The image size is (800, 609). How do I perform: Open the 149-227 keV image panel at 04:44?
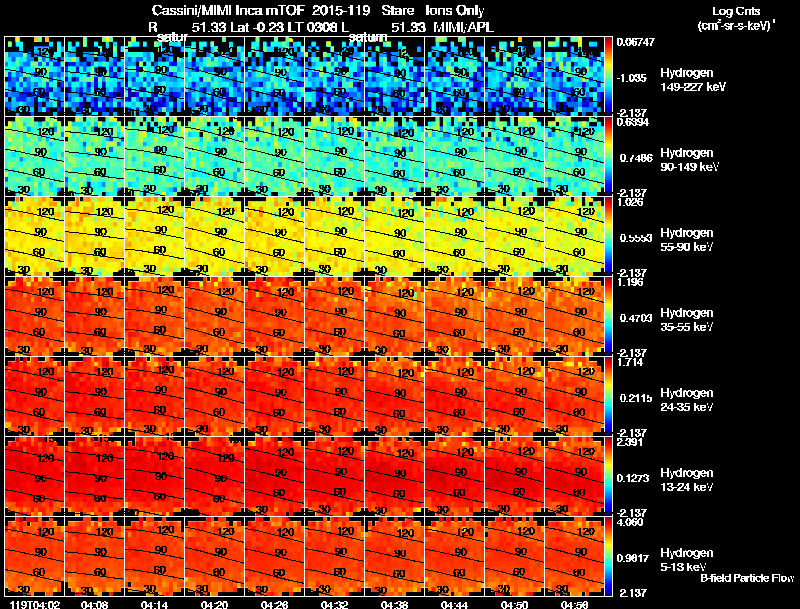(x=455, y=76)
